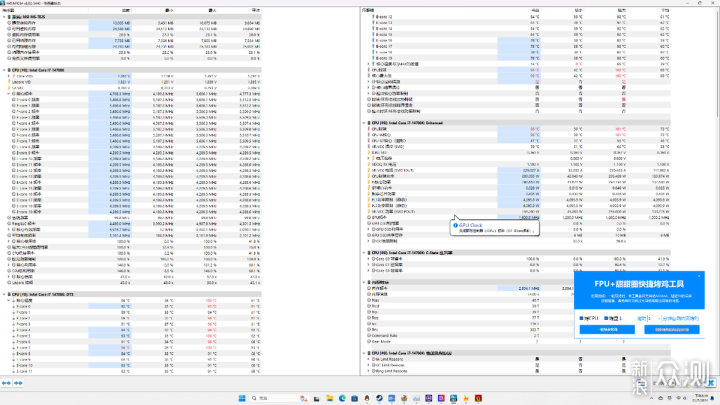Click the circle icon beside Tcas timing
This screenshot has width=720, height=405.
369,300
